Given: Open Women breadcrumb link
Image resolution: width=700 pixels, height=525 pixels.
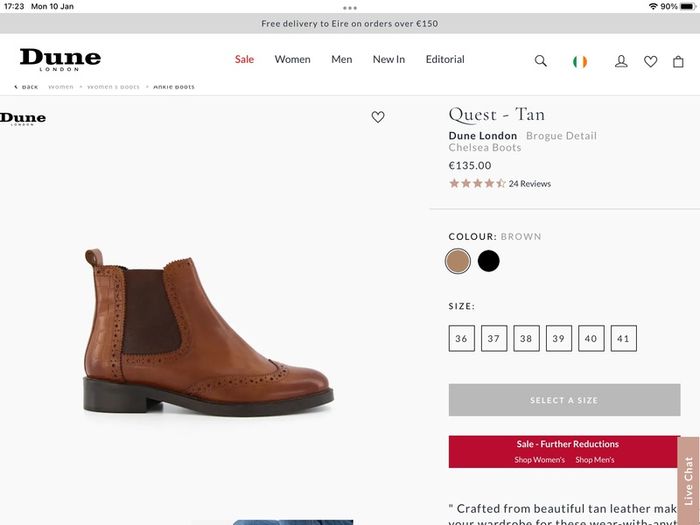Looking at the screenshot, I should [x=61, y=87].
